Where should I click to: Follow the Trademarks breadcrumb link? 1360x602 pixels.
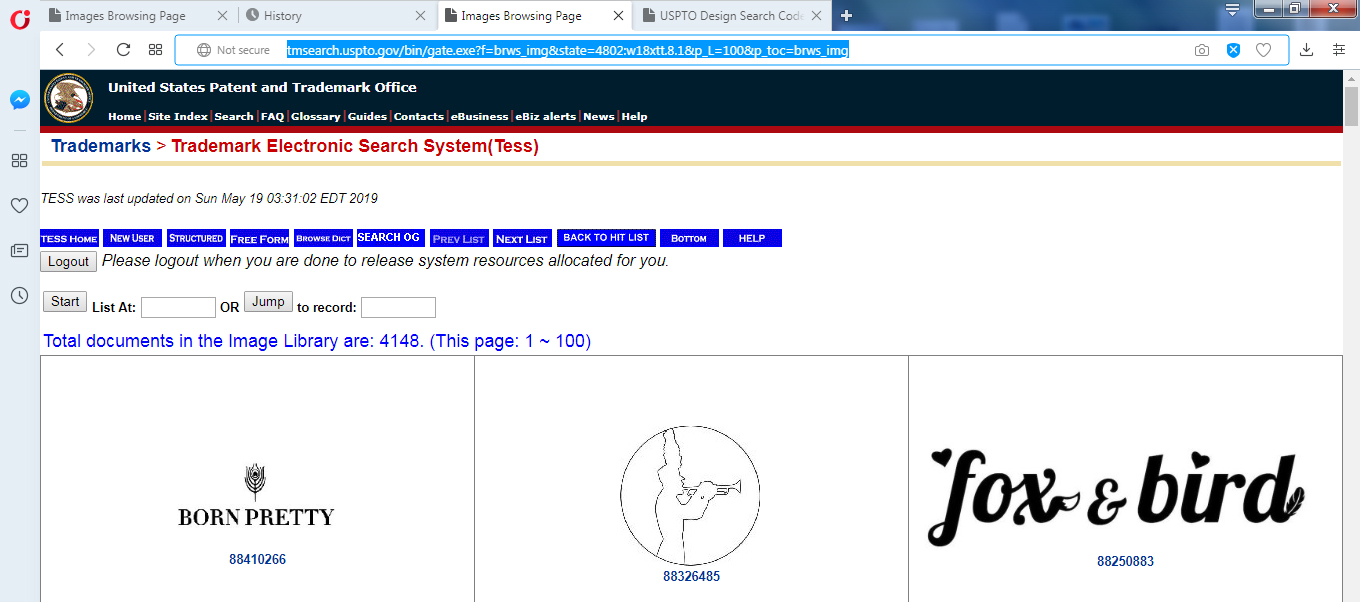click(x=101, y=146)
